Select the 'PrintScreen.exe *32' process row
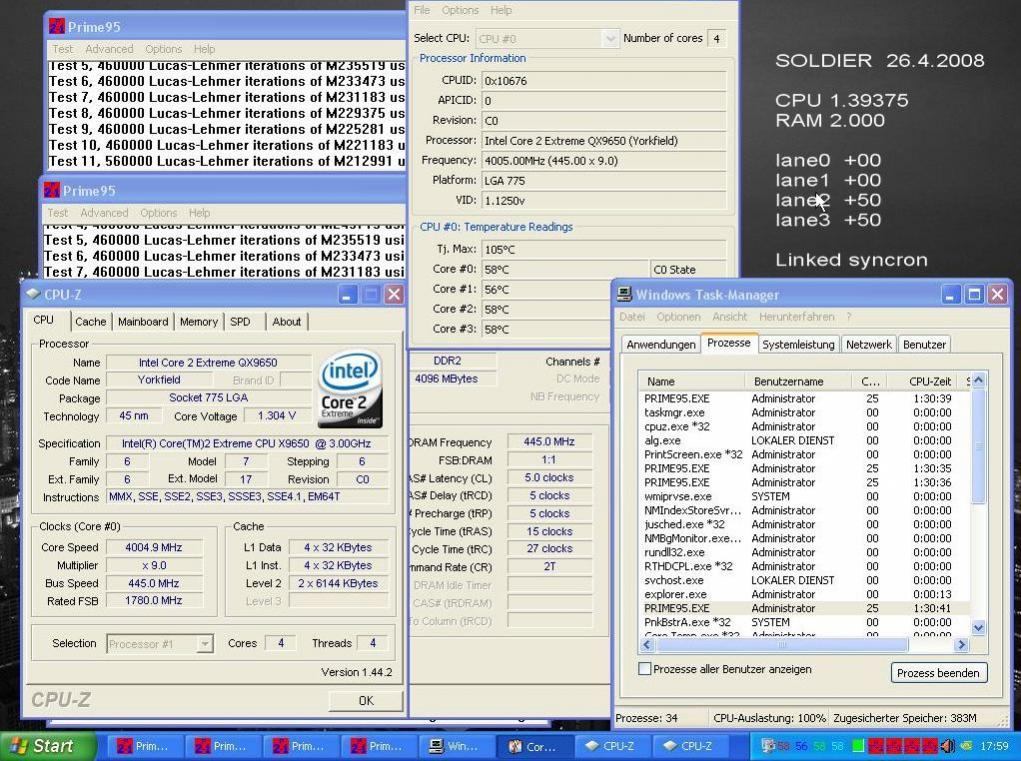Viewport: 1021px width, 761px height. (806, 454)
